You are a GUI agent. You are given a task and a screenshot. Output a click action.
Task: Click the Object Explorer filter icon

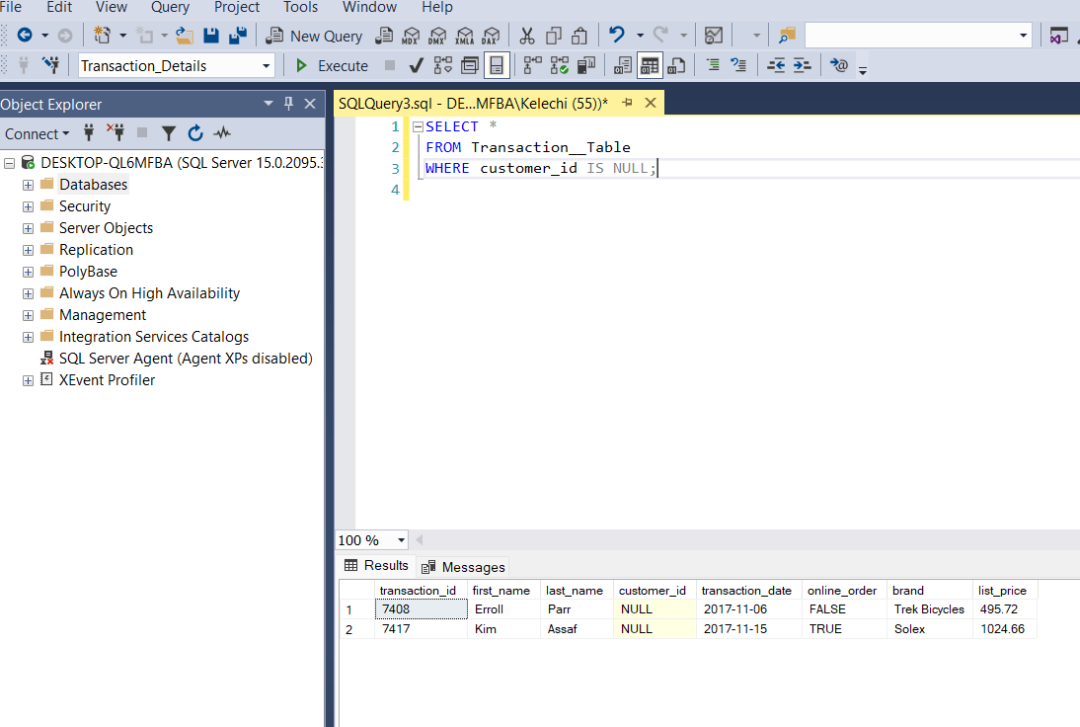tap(169, 134)
